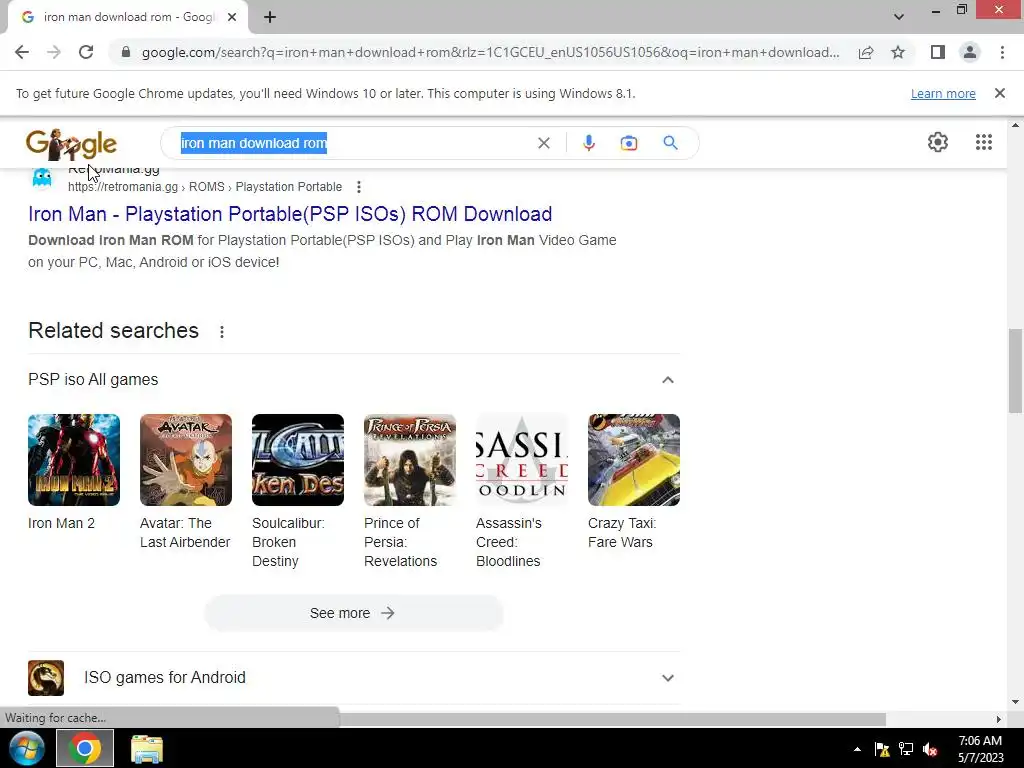The width and height of the screenshot is (1024, 768).
Task: Click Iron Man 2 caption text
Action: (x=61, y=523)
